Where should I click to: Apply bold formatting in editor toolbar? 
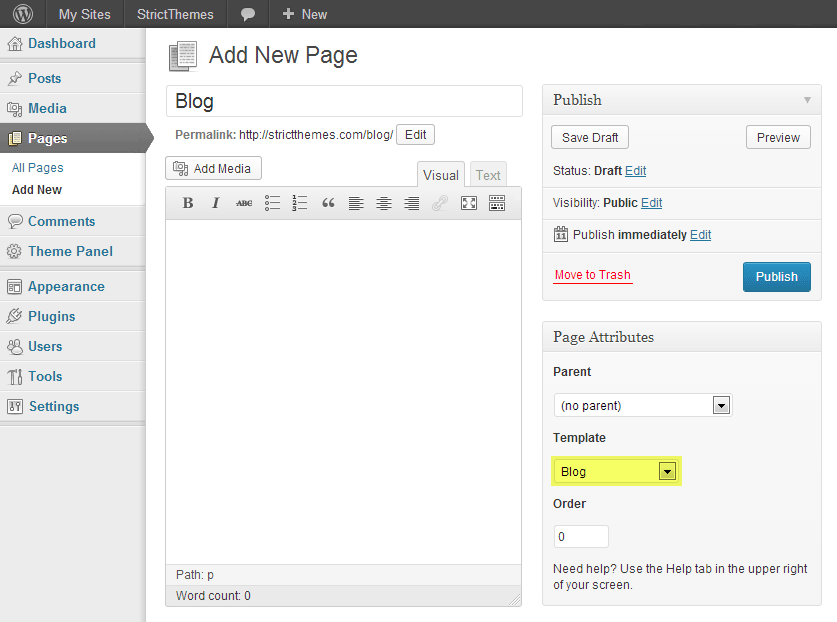click(188, 203)
